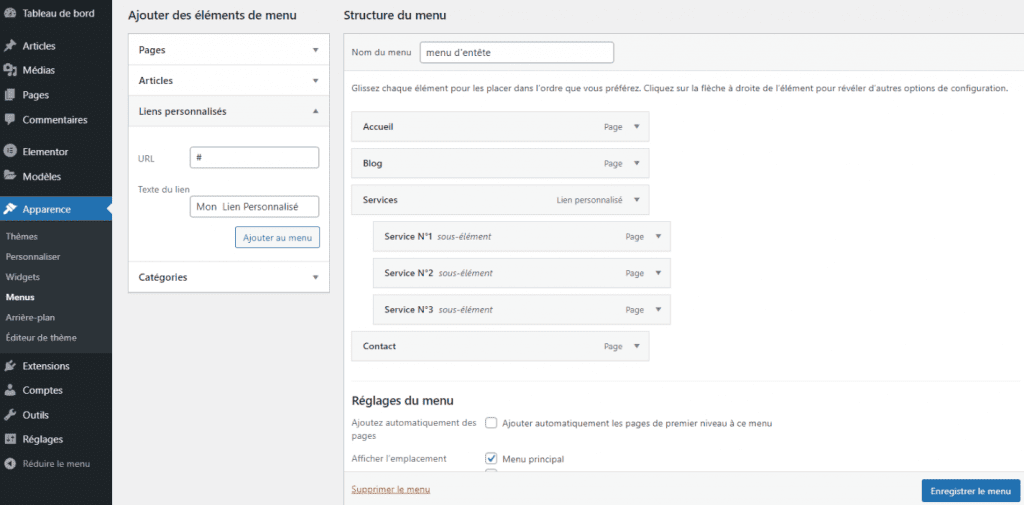The width and height of the screenshot is (1024, 505).
Task: Click the Ajouter au menu button
Action: (278, 238)
